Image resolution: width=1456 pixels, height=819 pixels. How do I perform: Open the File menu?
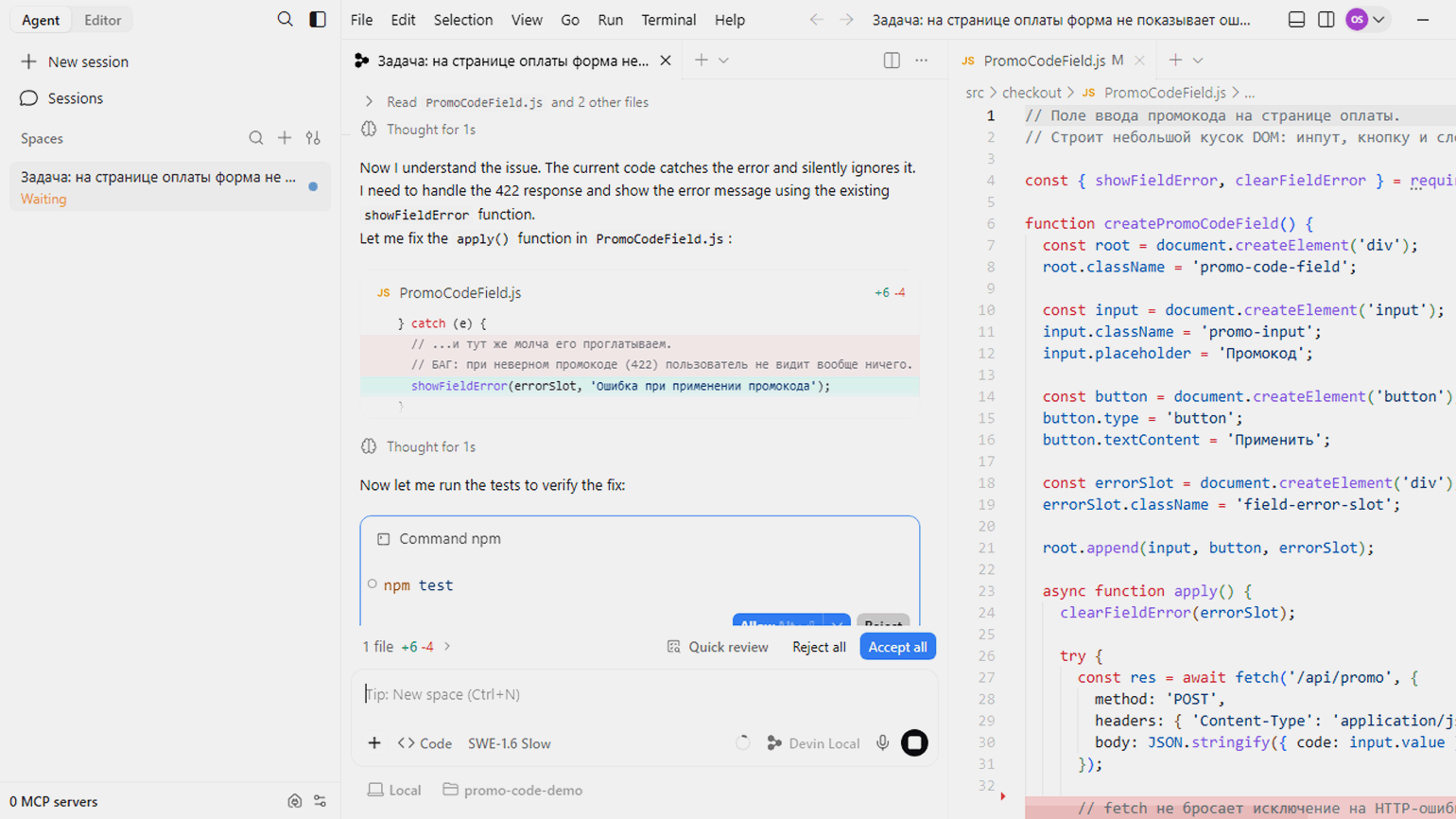(361, 20)
